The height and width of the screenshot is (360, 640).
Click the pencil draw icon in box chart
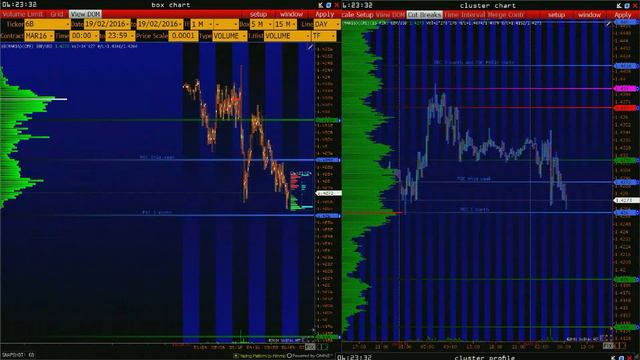(x=310, y=47)
